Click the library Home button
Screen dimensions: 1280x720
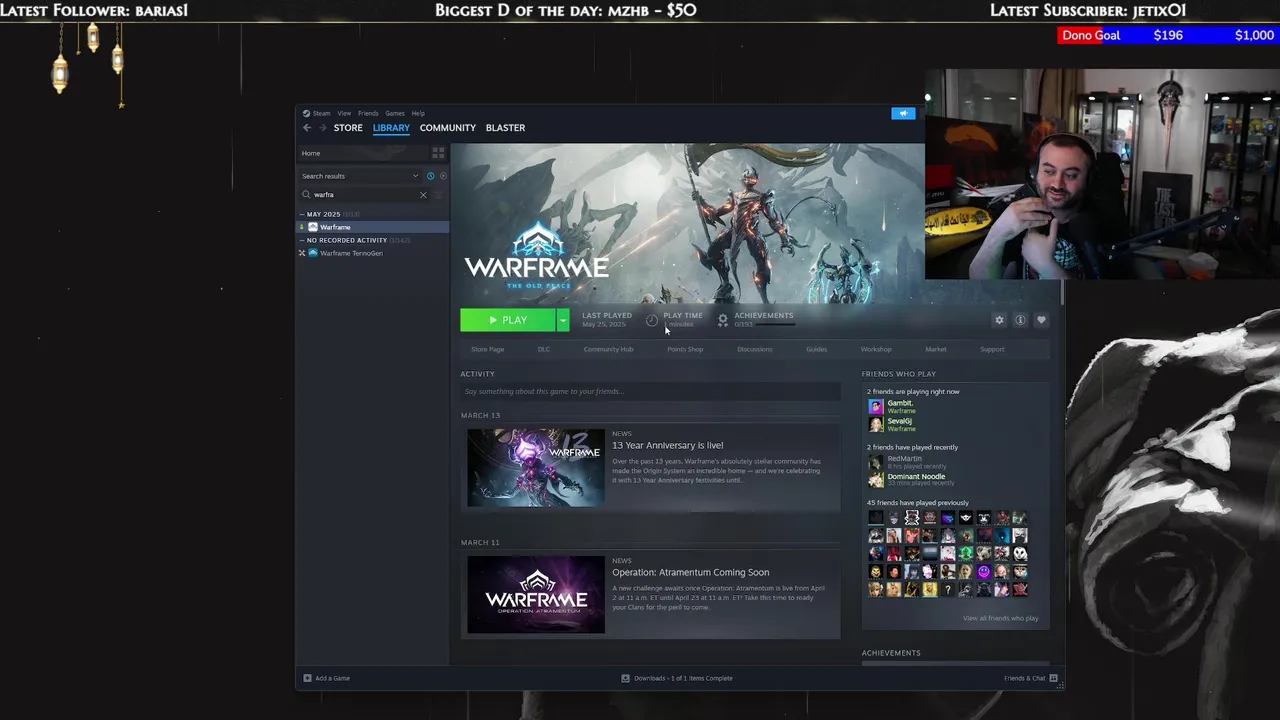point(362,153)
